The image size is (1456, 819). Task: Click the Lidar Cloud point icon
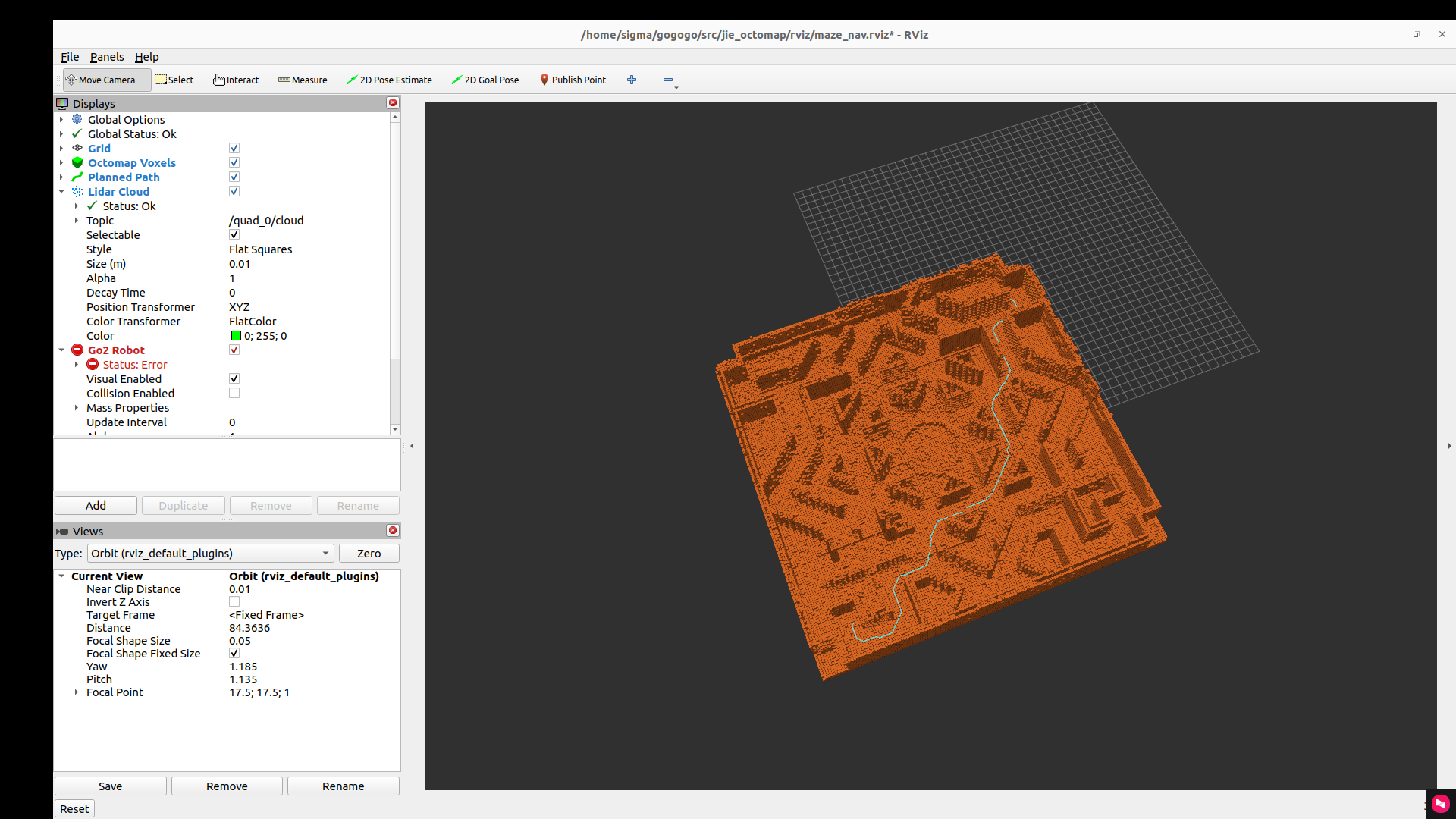pyautogui.click(x=77, y=191)
